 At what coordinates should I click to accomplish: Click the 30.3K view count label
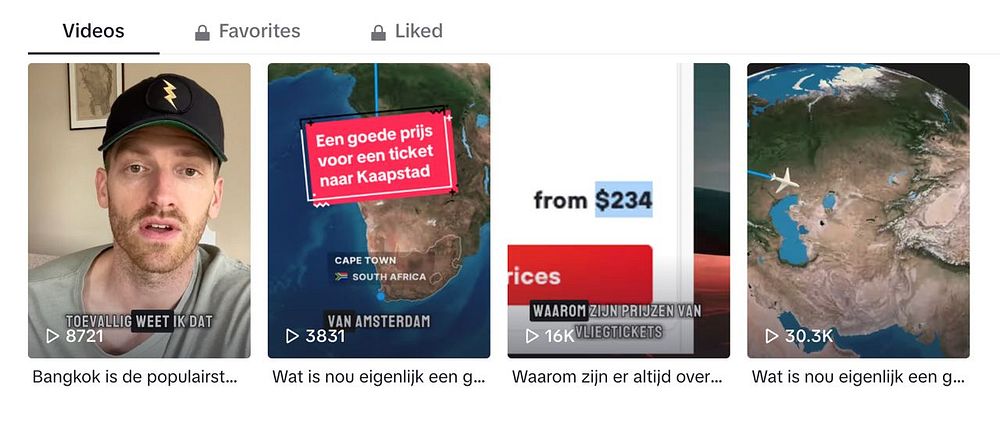pos(809,336)
